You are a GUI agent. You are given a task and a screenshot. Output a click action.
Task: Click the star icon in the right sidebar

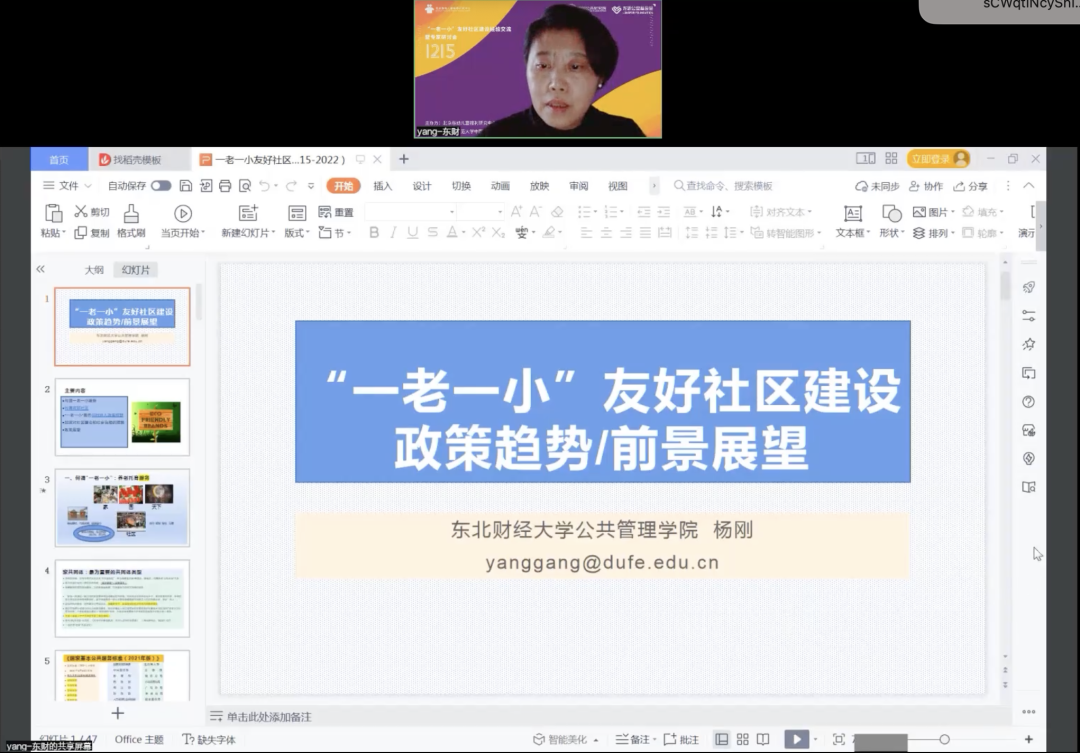click(1028, 344)
